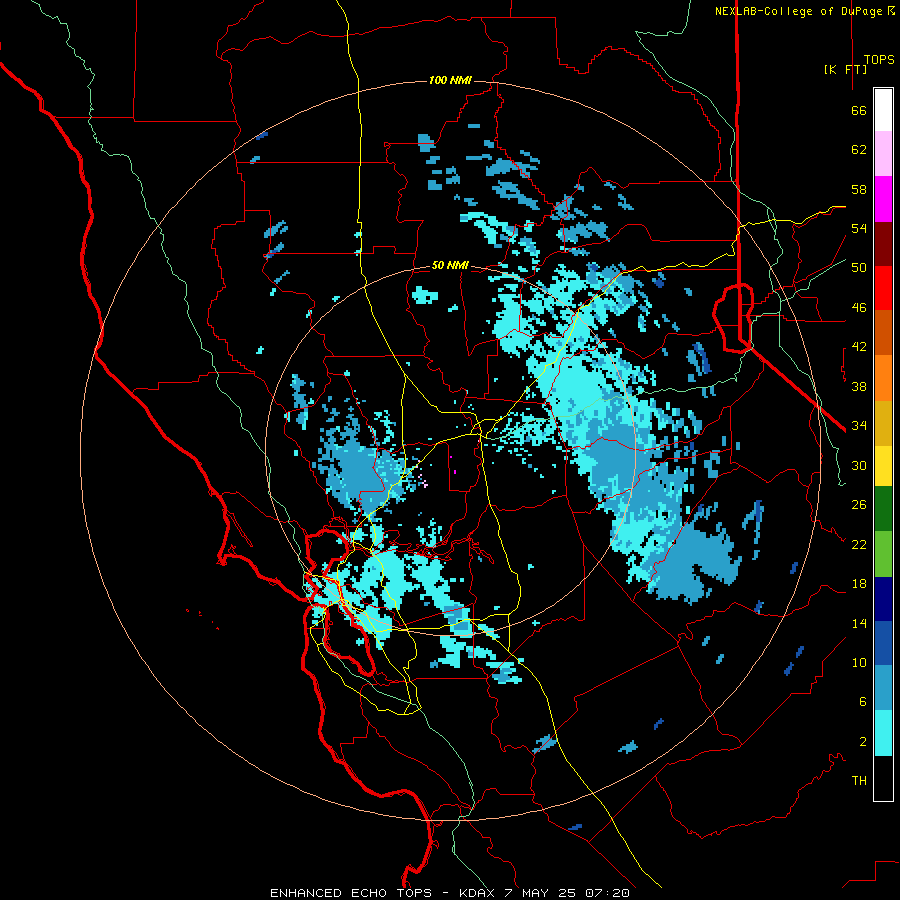The width and height of the screenshot is (900, 900).
Task: Click the 2 legend value
Action: coord(863,742)
